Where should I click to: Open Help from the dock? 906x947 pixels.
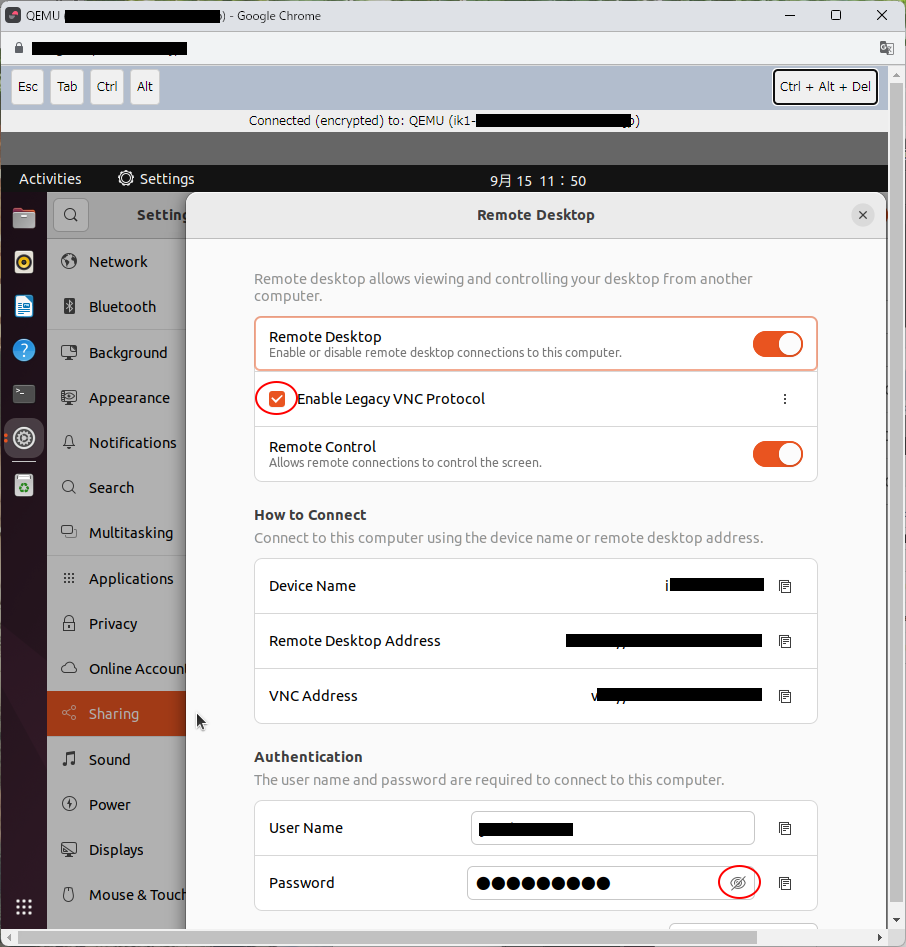24,350
